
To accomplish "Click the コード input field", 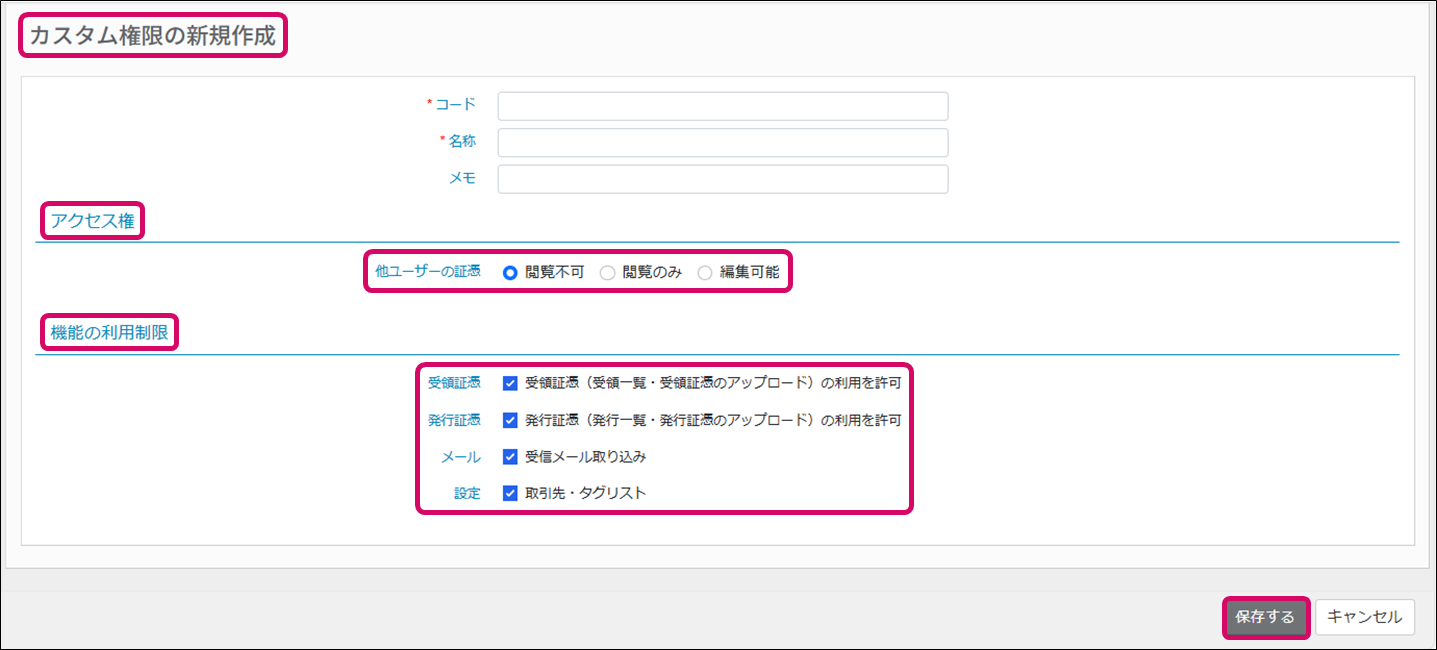I will click(722, 106).
